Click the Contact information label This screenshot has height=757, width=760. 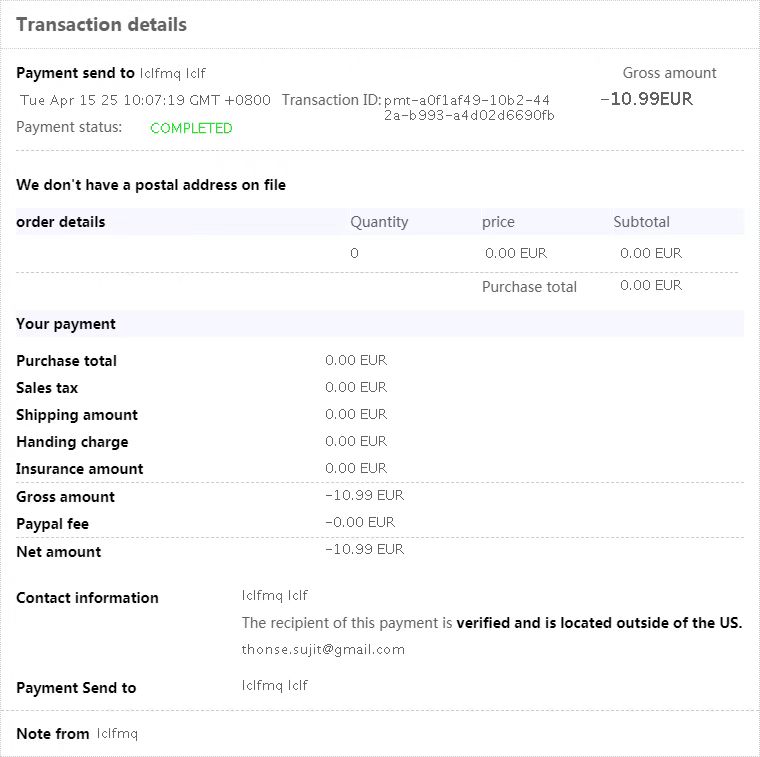[87, 598]
